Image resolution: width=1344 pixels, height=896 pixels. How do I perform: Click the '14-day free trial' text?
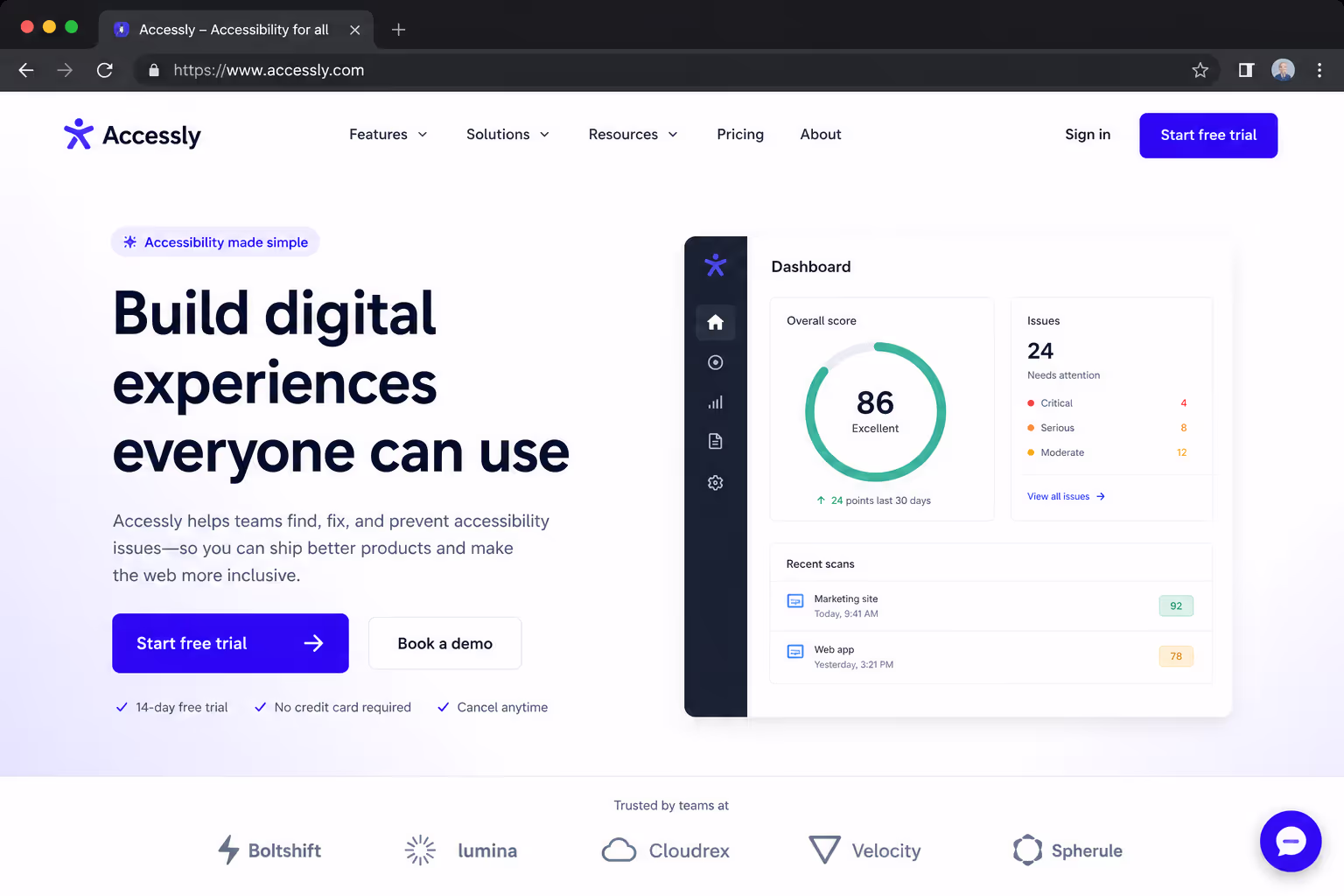[181, 707]
